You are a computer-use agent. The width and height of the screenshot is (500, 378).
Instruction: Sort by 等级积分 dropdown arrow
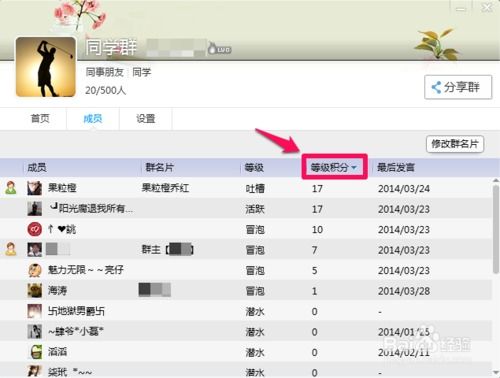354,167
